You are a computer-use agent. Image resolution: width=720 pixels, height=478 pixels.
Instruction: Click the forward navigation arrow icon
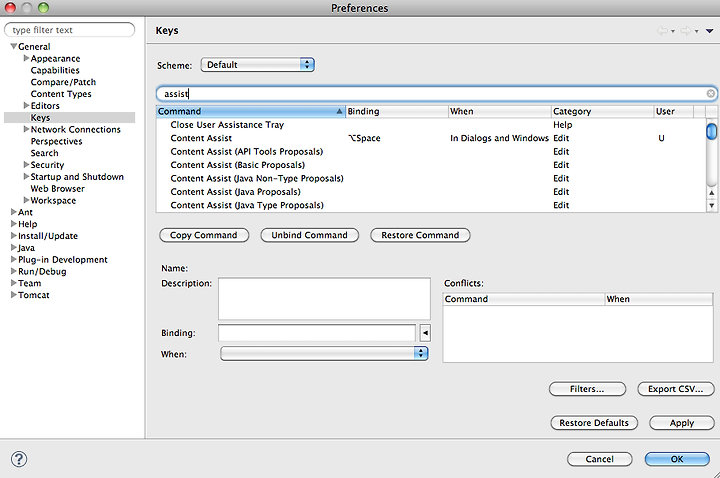(686, 31)
